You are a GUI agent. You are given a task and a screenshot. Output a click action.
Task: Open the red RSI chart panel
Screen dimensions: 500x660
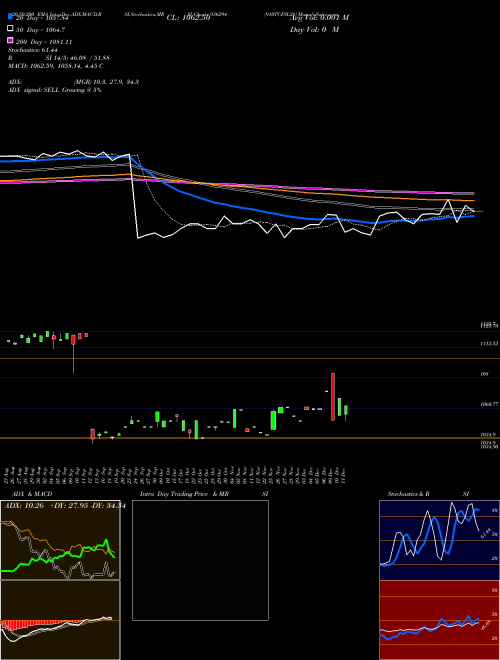tap(439, 620)
